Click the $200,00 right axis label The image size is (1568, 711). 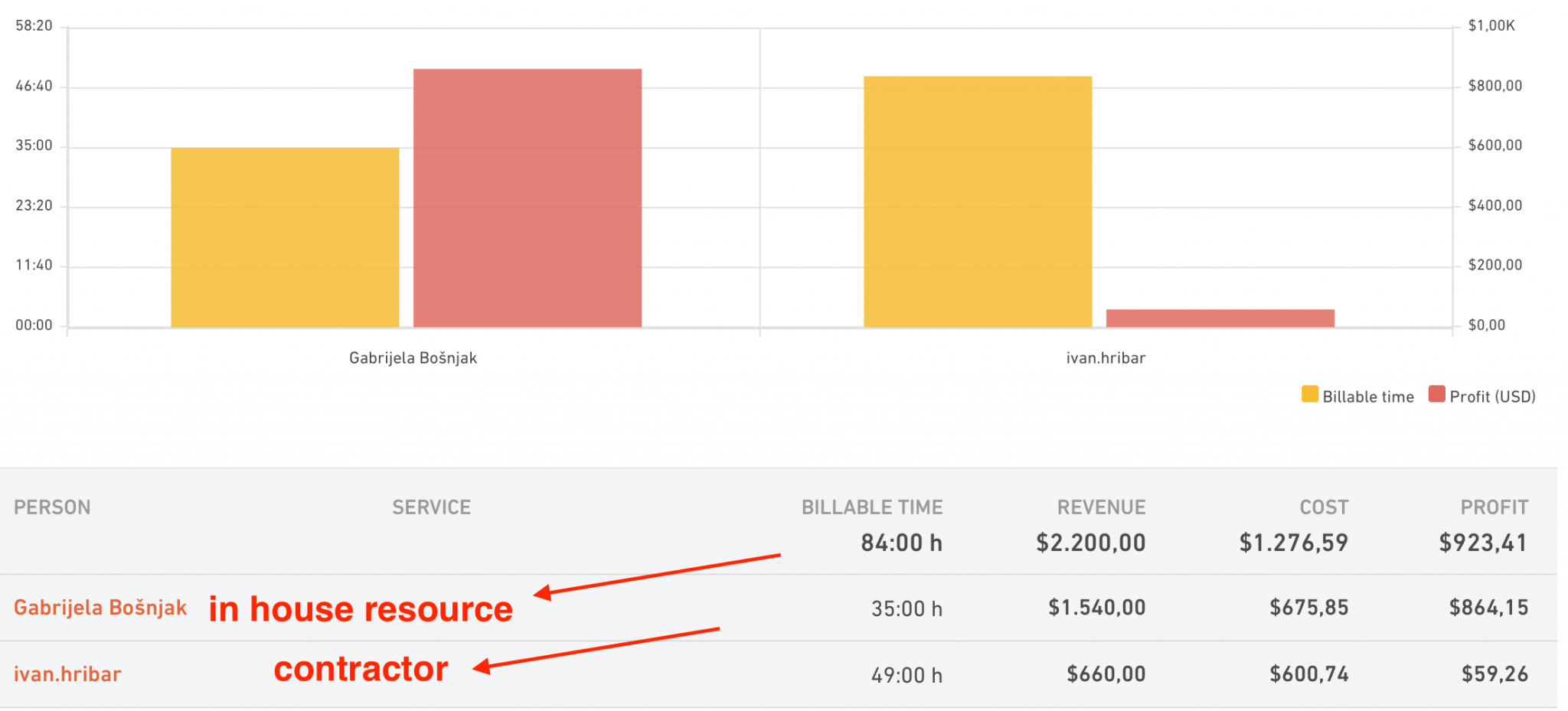(x=1495, y=266)
